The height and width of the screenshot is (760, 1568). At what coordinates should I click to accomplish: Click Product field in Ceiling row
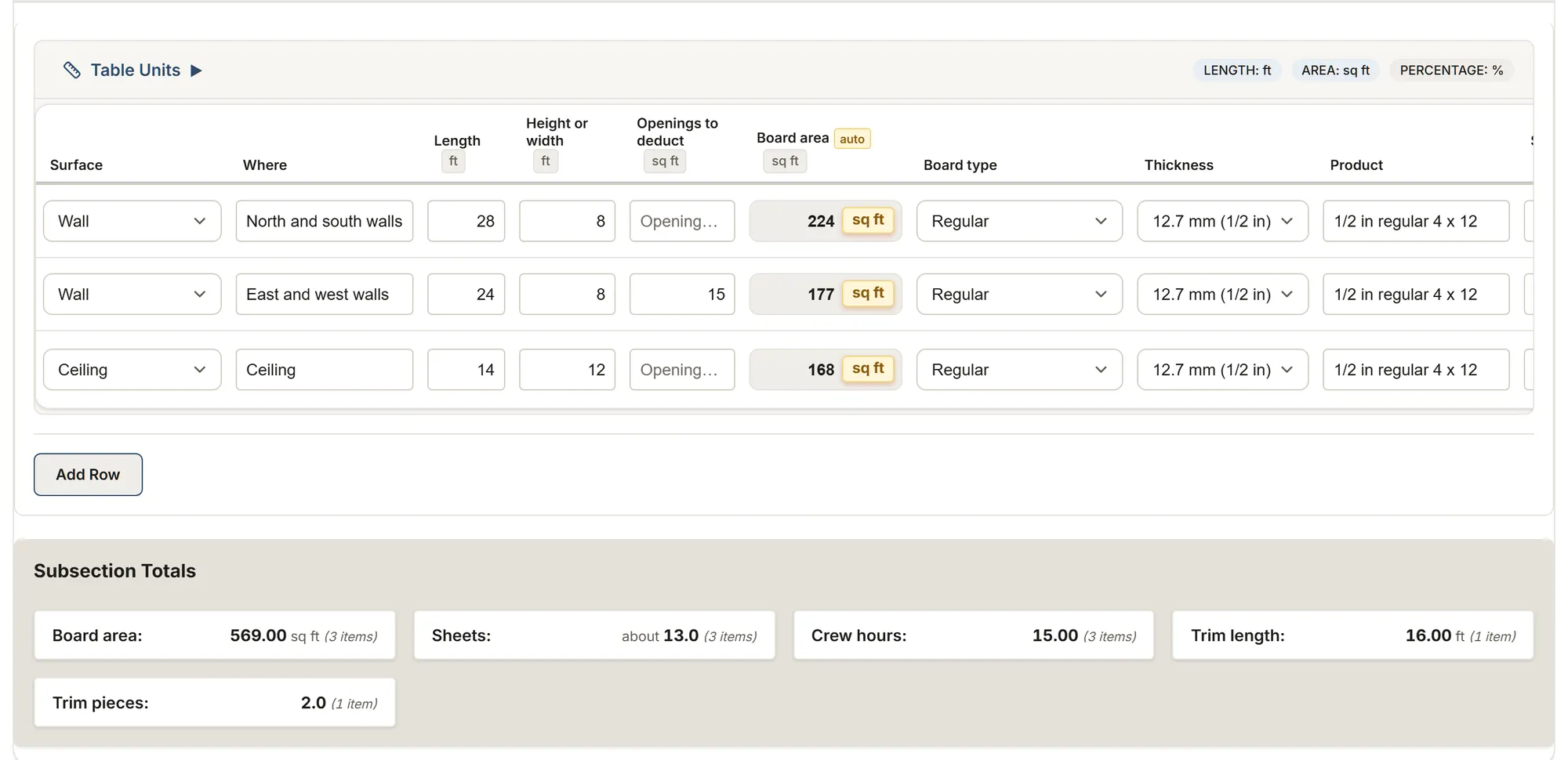1416,369
